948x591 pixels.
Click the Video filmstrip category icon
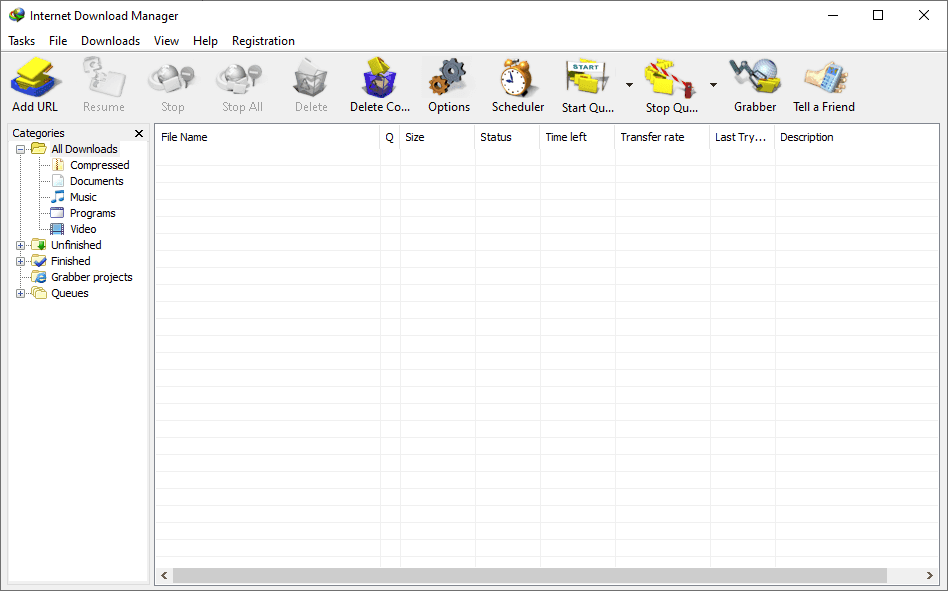(57, 229)
